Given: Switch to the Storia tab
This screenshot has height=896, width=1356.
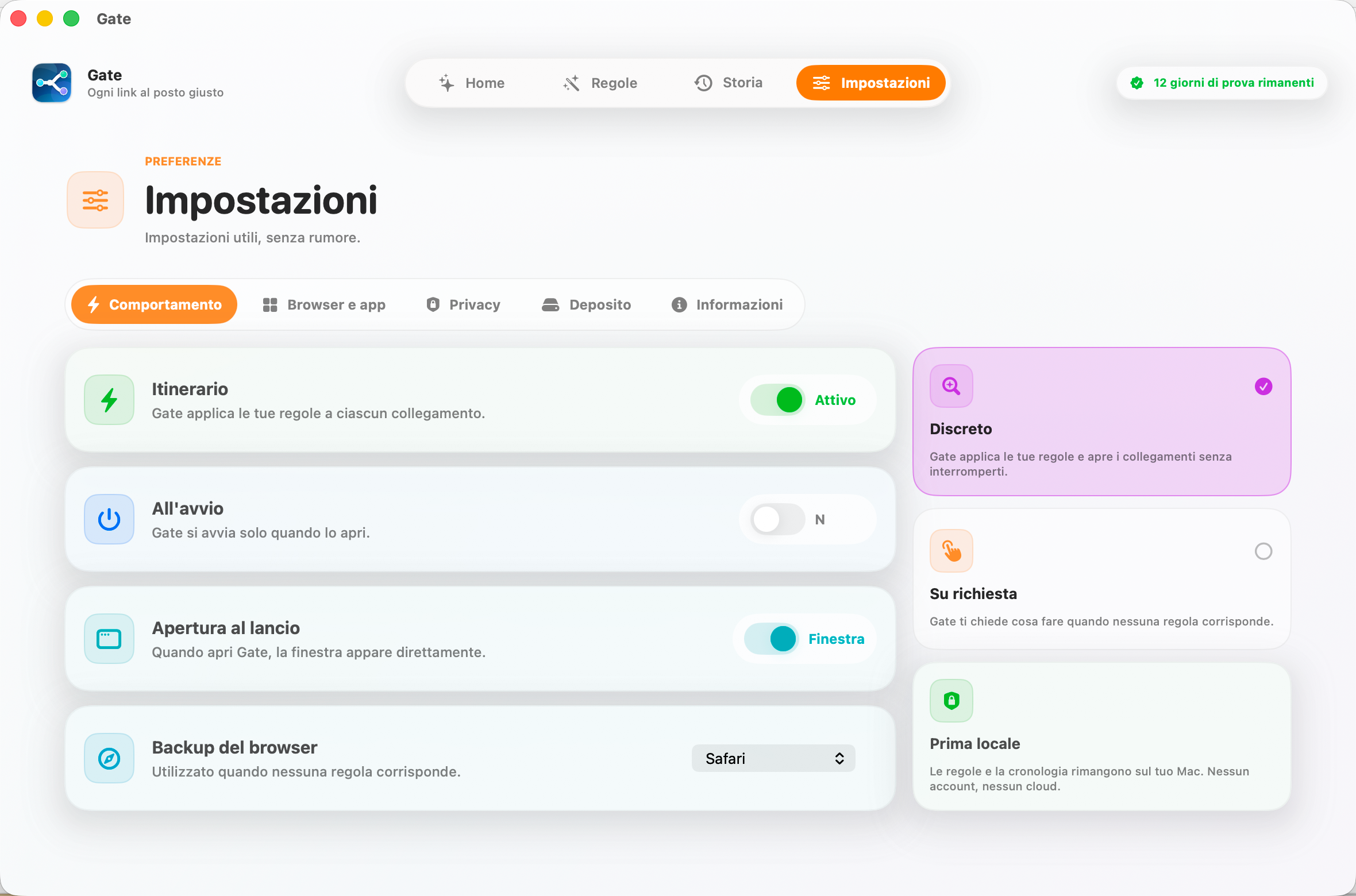Looking at the screenshot, I should 729,83.
